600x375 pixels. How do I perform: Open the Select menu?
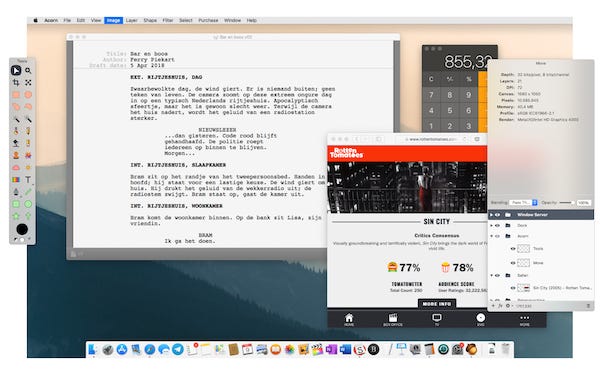(186, 20)
